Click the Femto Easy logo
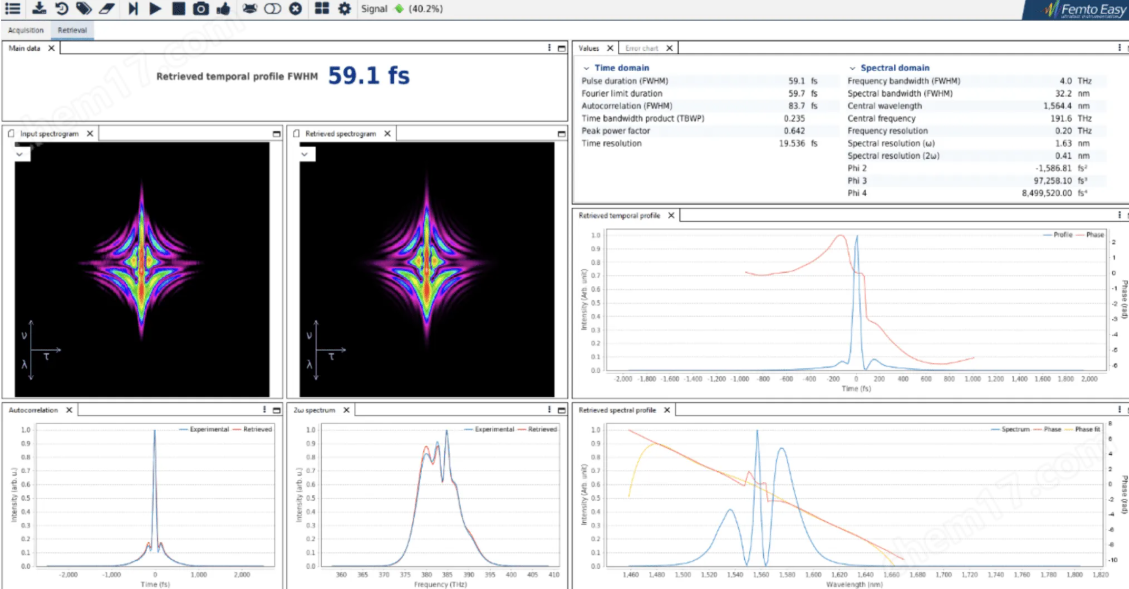Screen dimensions: 1129x589 coord(1084,9)
